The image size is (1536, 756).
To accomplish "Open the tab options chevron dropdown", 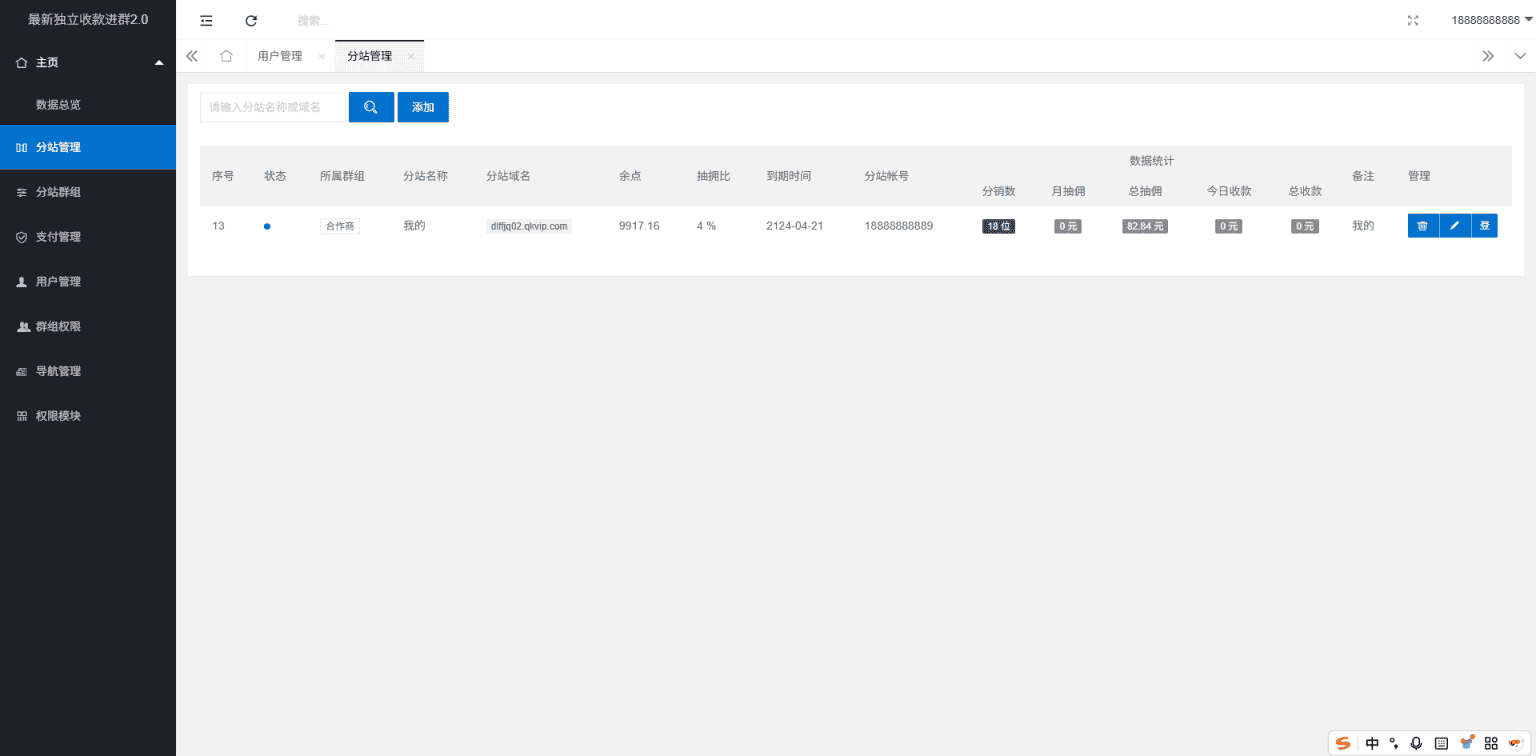I will (1520, 56).
